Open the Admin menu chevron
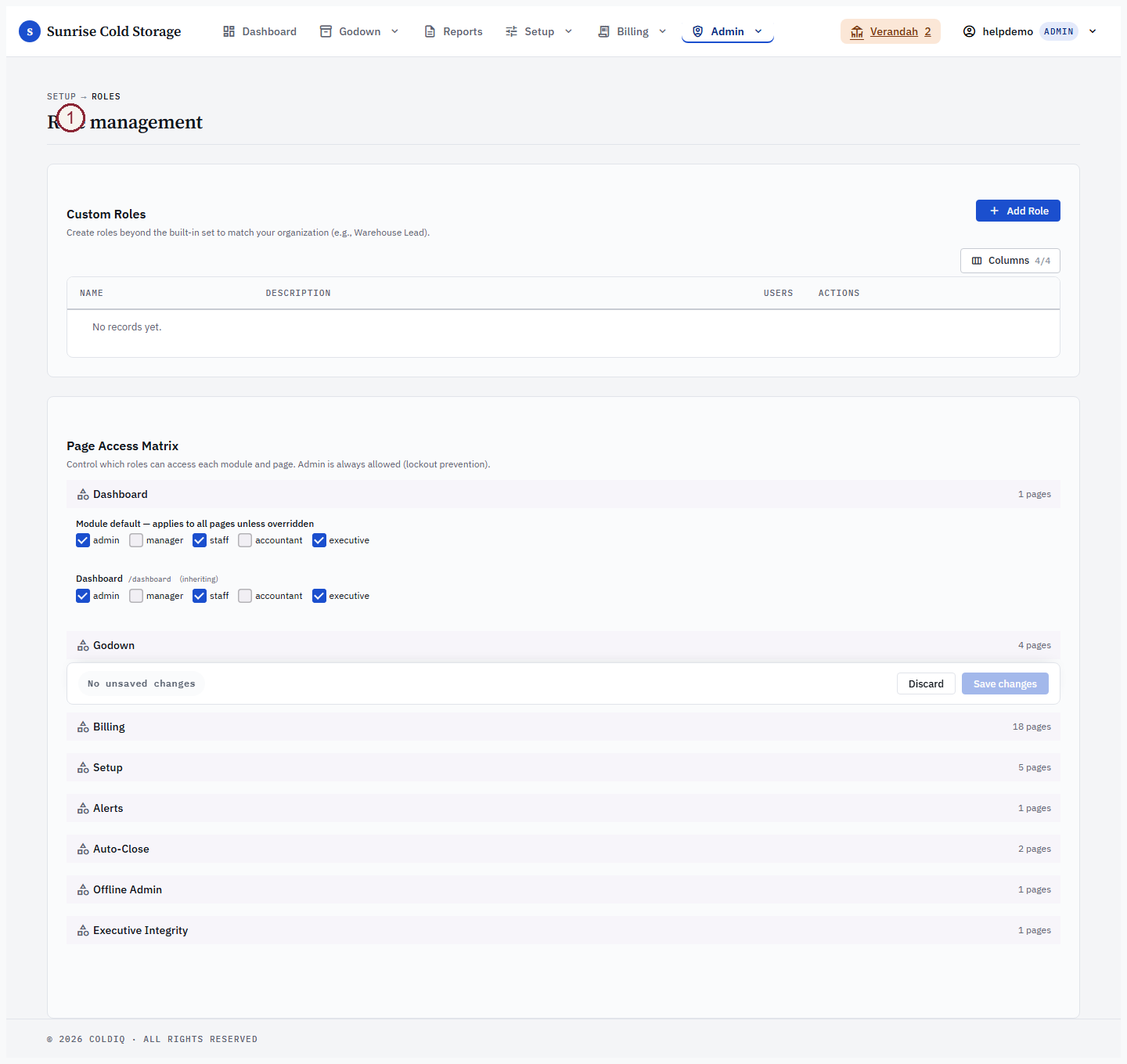 [x=758, y=31]
